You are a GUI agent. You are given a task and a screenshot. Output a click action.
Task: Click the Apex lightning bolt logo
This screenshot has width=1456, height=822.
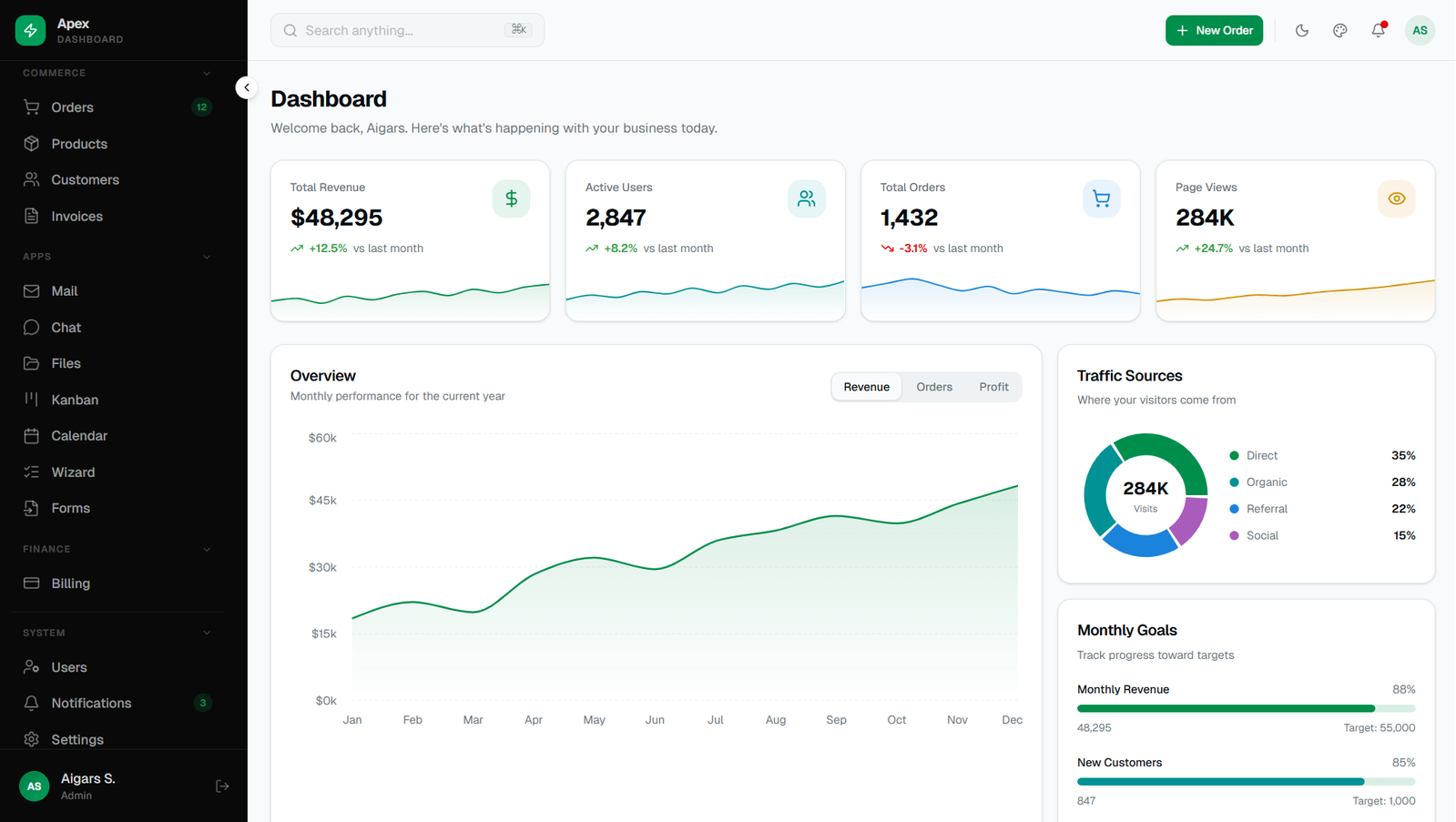pos(30,30)
